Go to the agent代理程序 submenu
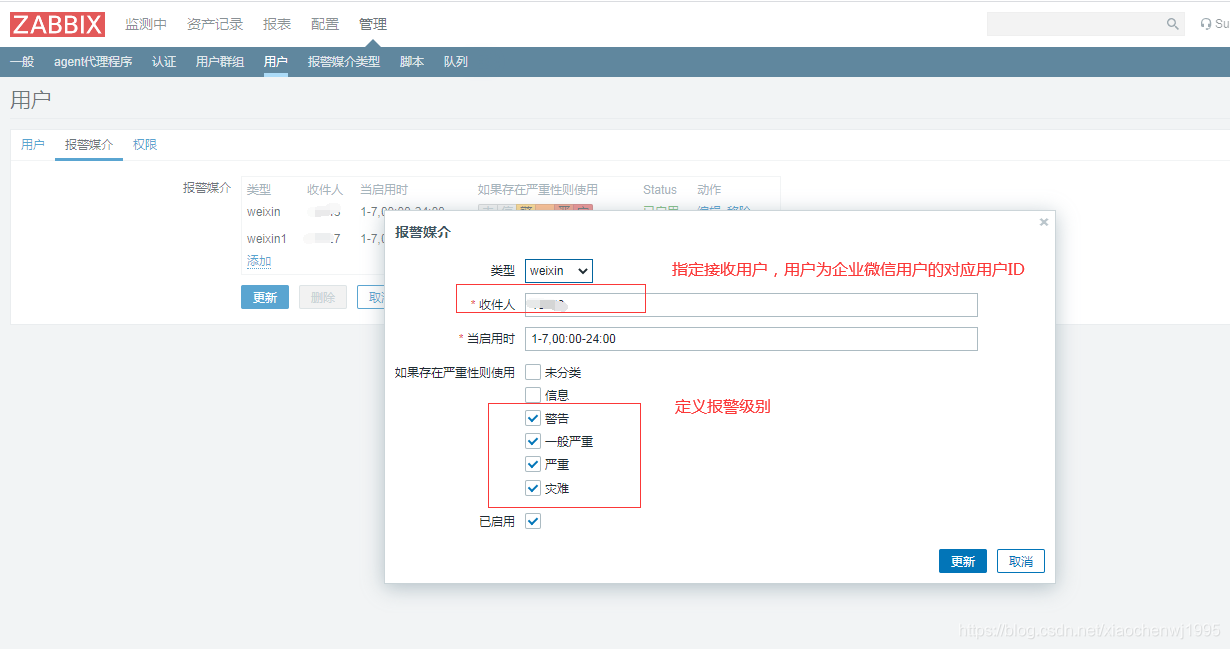 point(93,62)
